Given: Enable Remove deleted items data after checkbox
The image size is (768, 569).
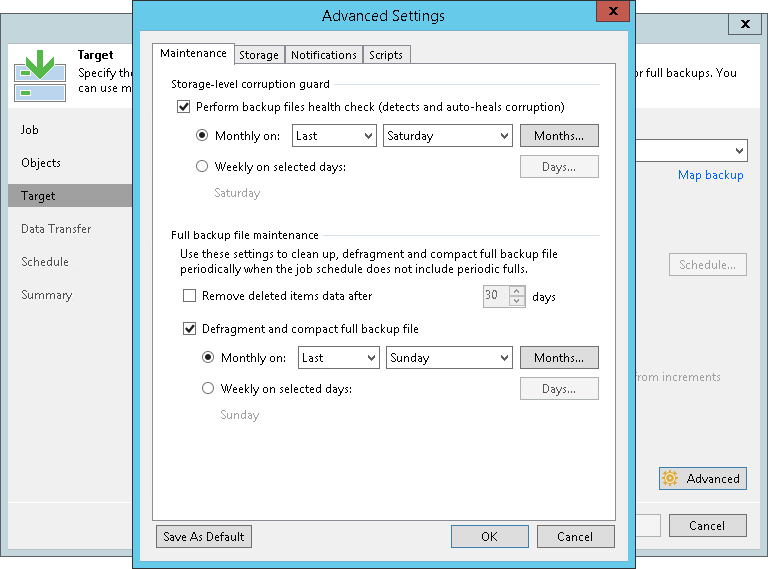Looking at the screenshot, I should [x=190, y=295].
